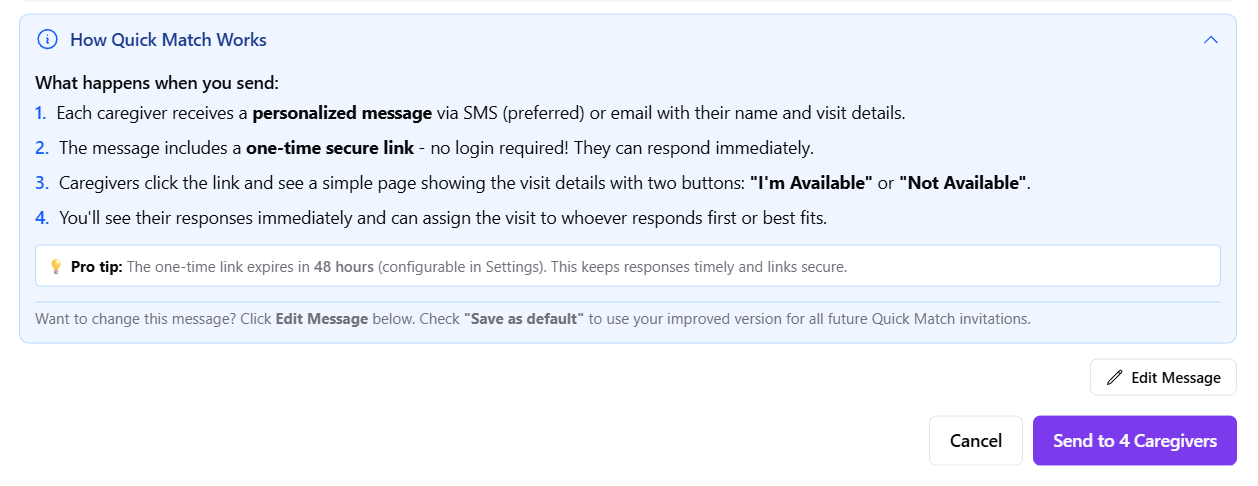The height and width of the screenshot is (486, 1258).
Task: Click the step number 4 marker
Action: 41,218
